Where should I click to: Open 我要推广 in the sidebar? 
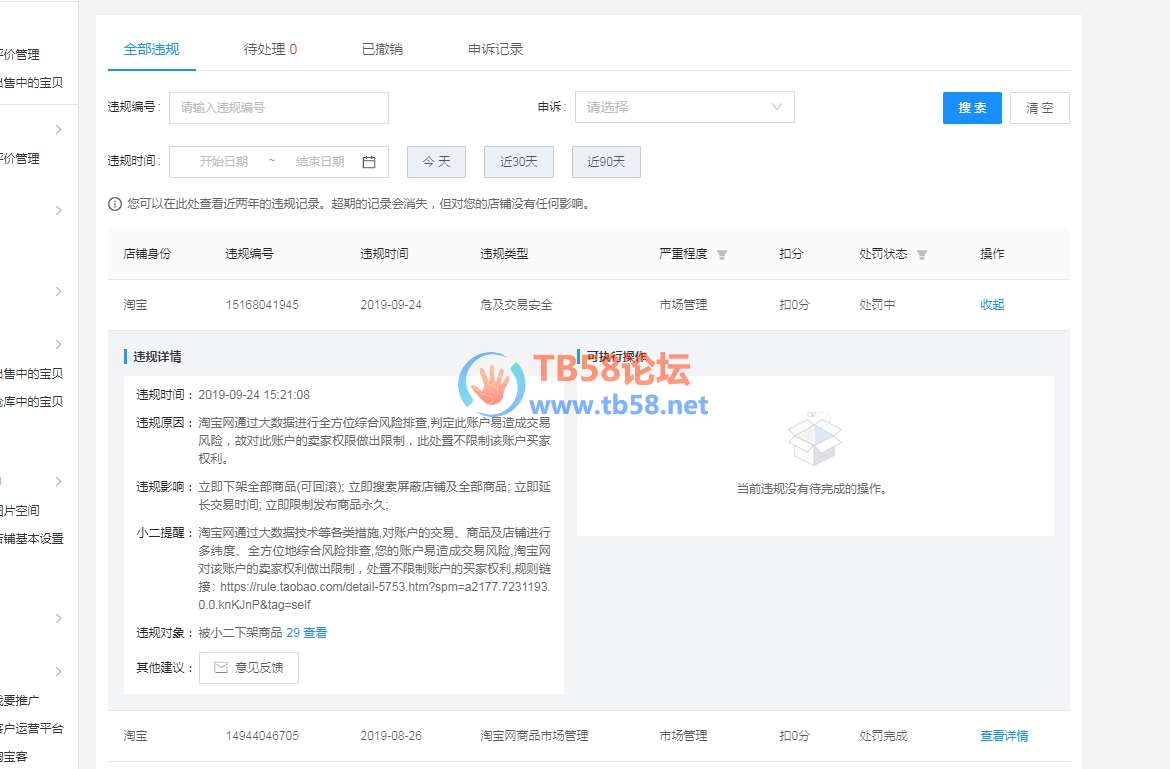pyautogui.click(x=20, y=700)
